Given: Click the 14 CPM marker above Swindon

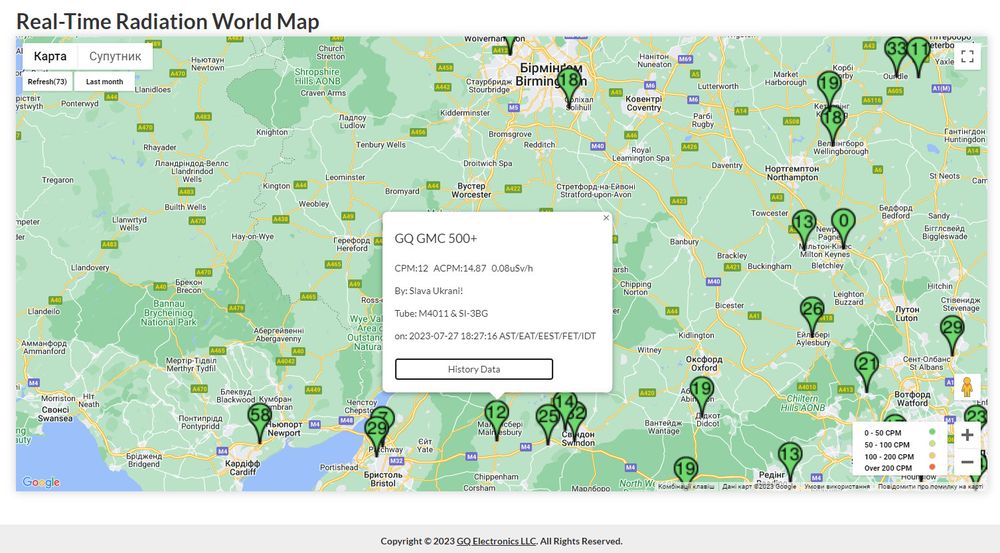Looking at the screenshot, I should (564, 404).
